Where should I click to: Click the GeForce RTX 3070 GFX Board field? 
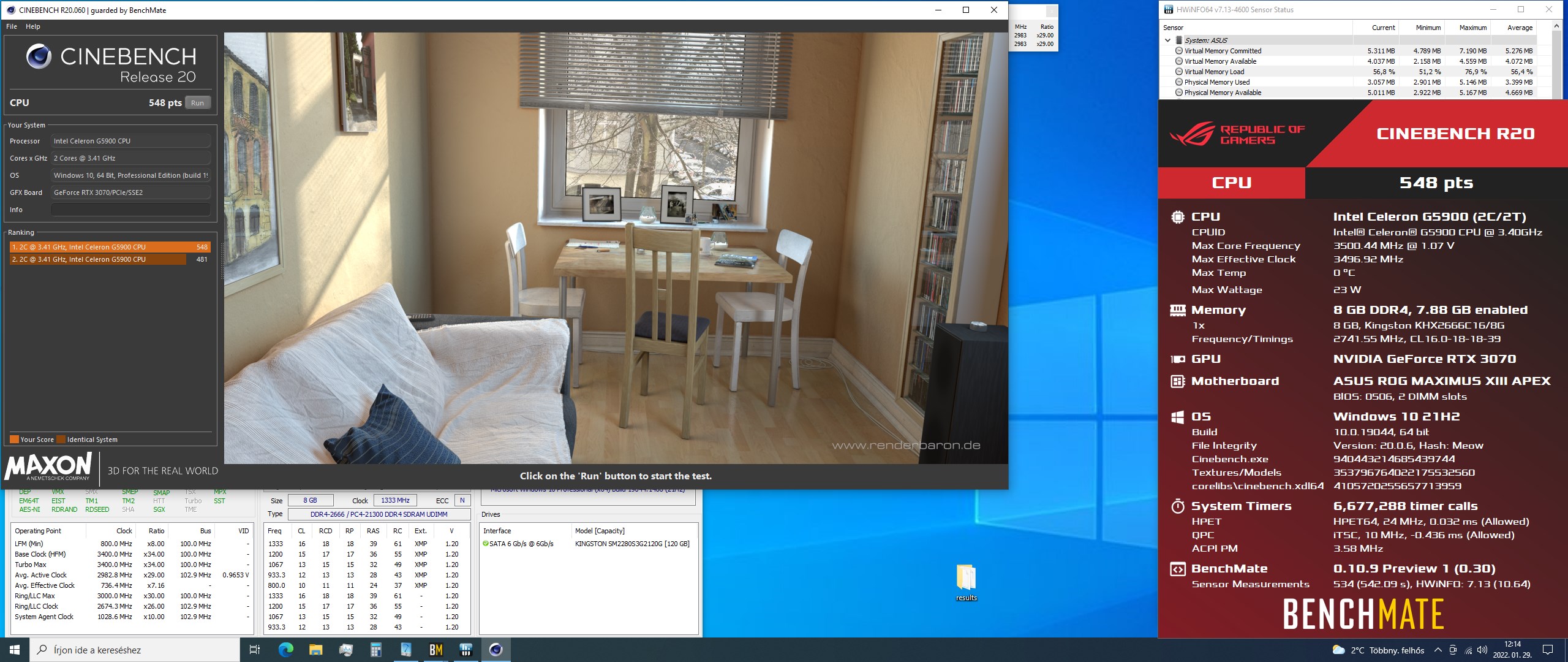[130, 192]
